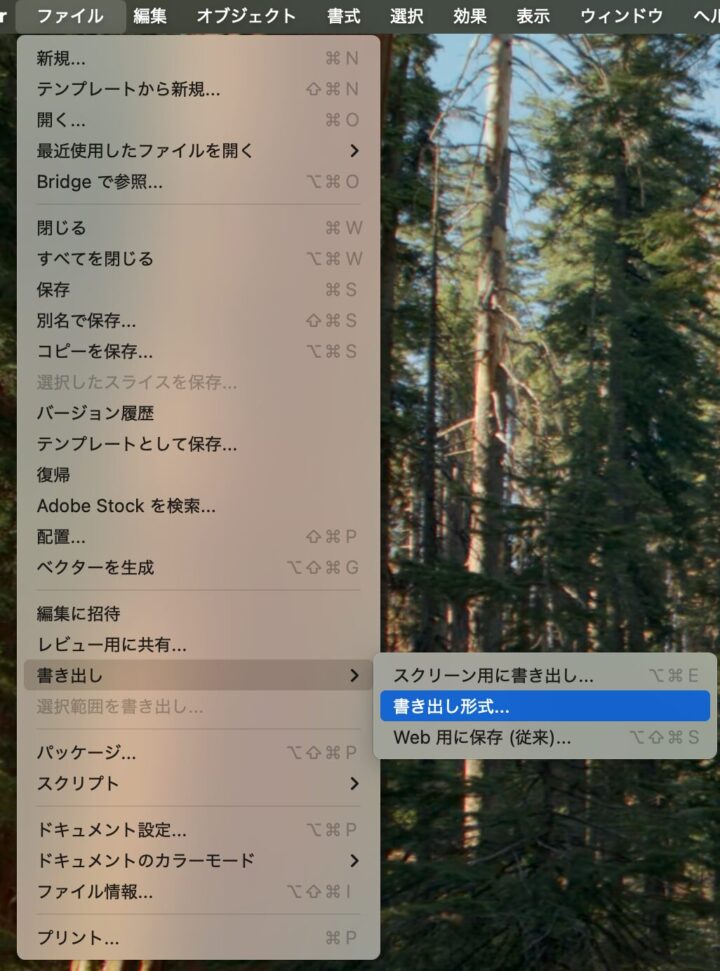Choose テンプレートとして保存...
Viewport: 720px width, 971px height.
(198, 444)
